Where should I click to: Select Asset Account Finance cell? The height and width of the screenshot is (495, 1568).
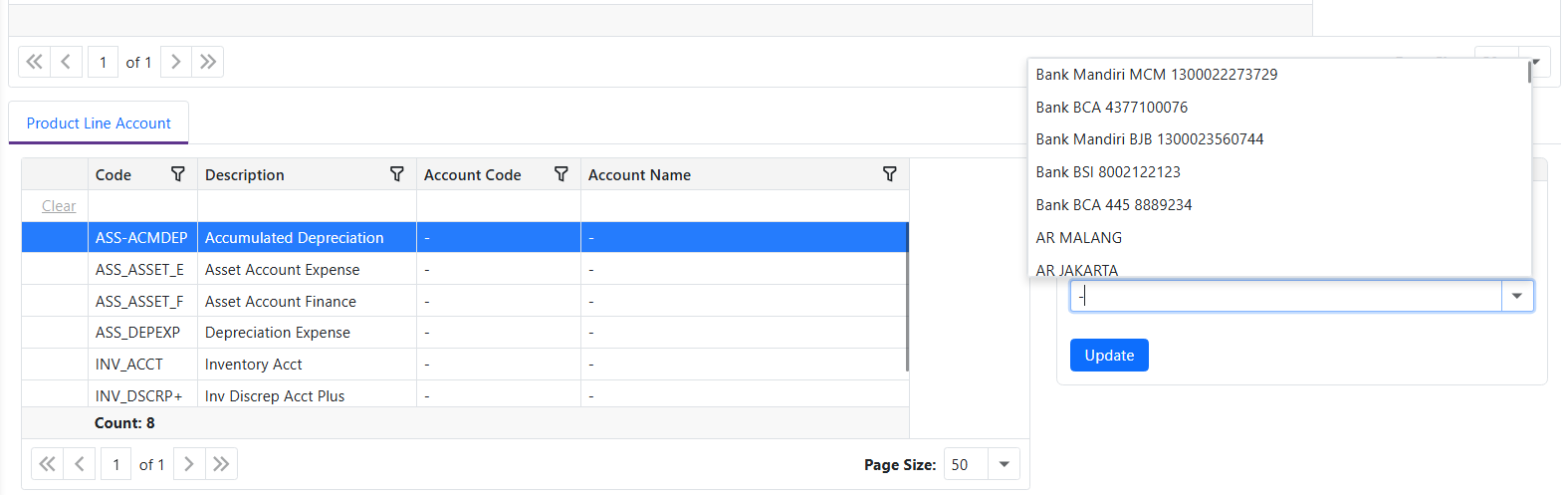(x=307, y=301)
